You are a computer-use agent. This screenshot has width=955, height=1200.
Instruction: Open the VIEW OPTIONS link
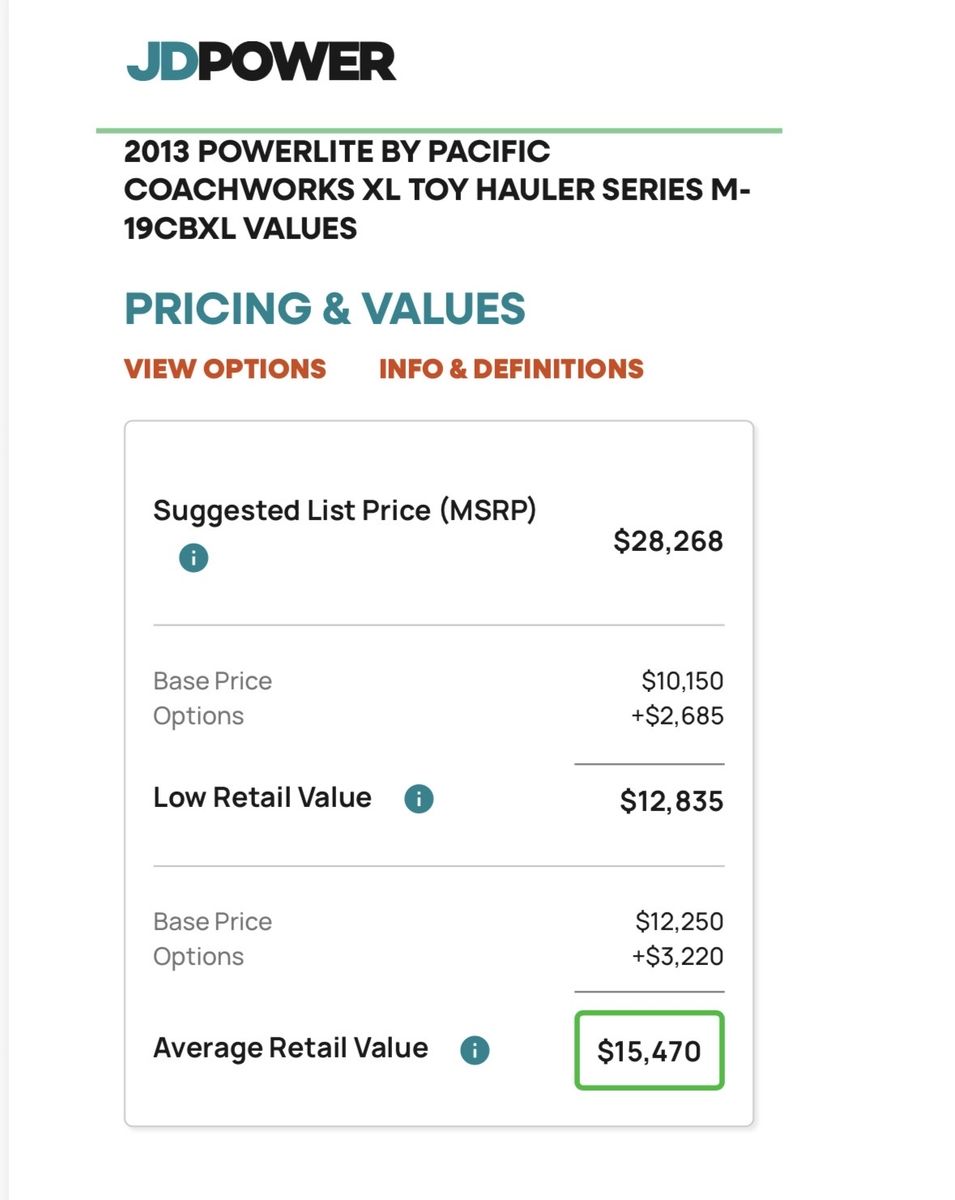225,369
